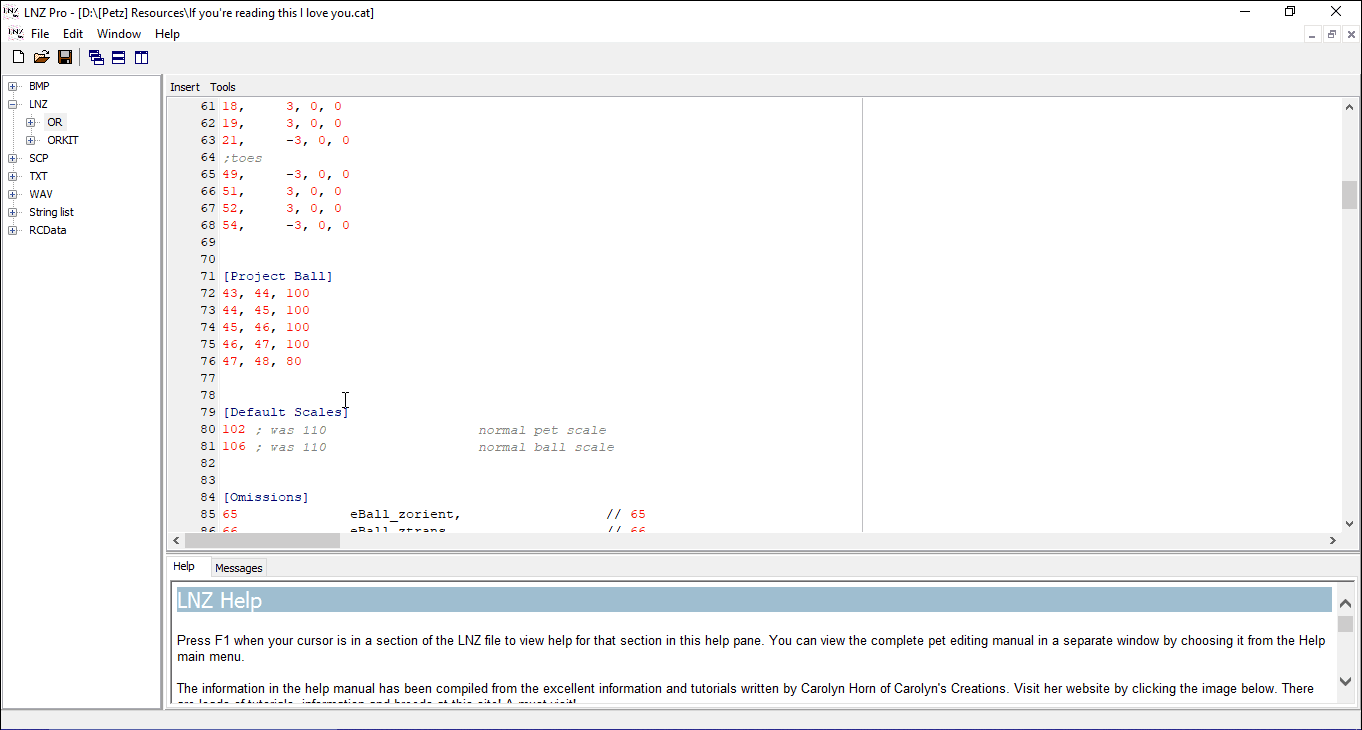This screenshot has height=730, width=1362.
Task: Close the inner document window
Action: (1351, 34)
